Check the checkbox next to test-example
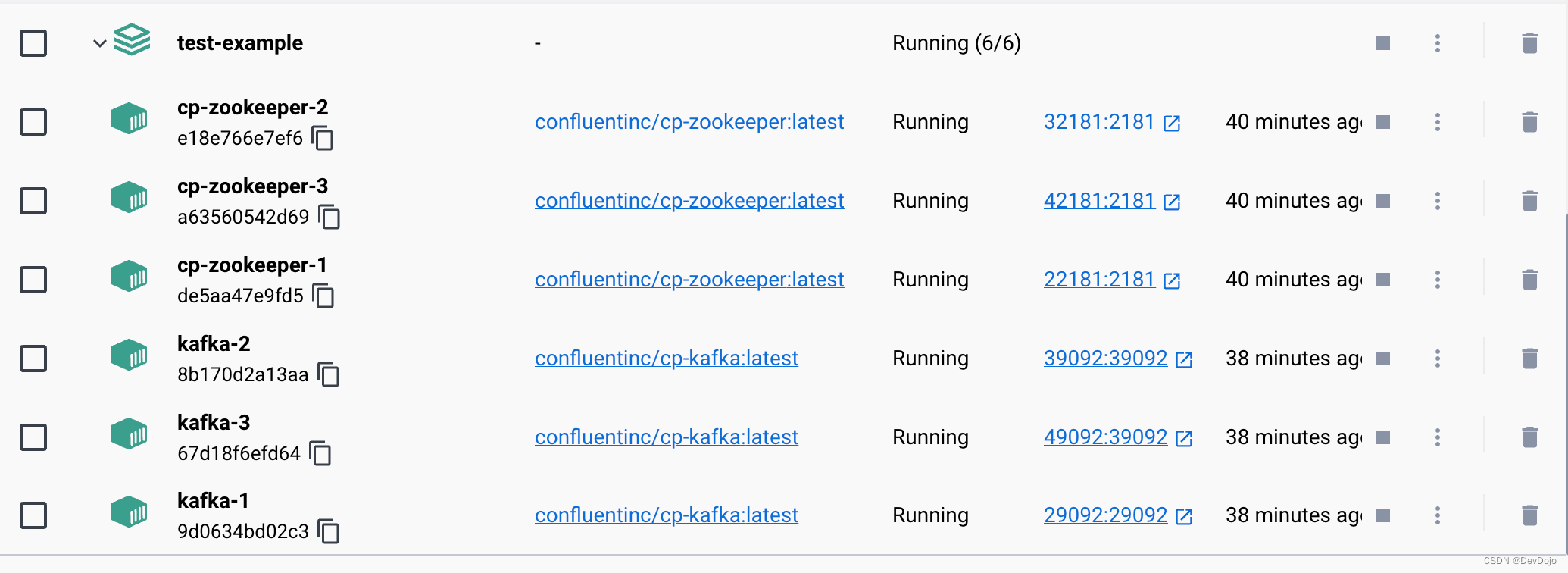Image resolution: width=1568 pixels, height=573 pixels. (x=33, y=43)
